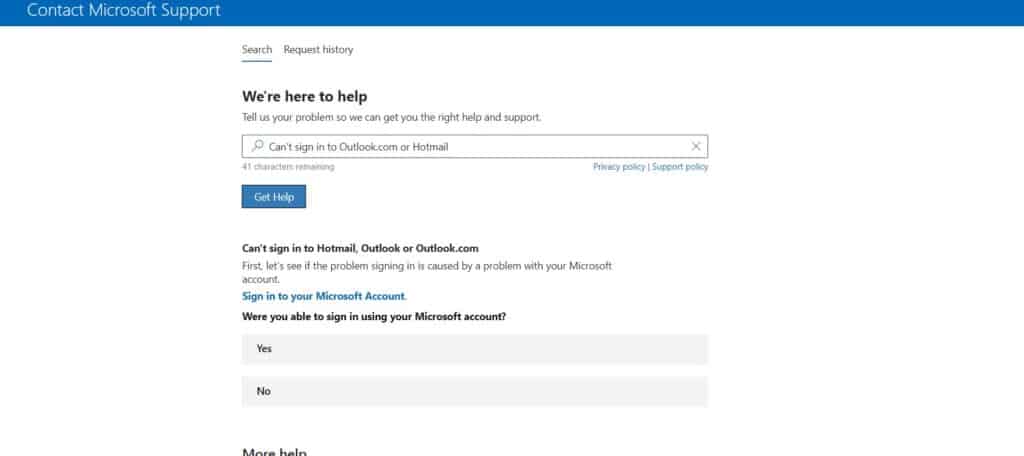The image size is (1024, 456).
Task: Click the More help heading
Action: click(x=274, y=452)
